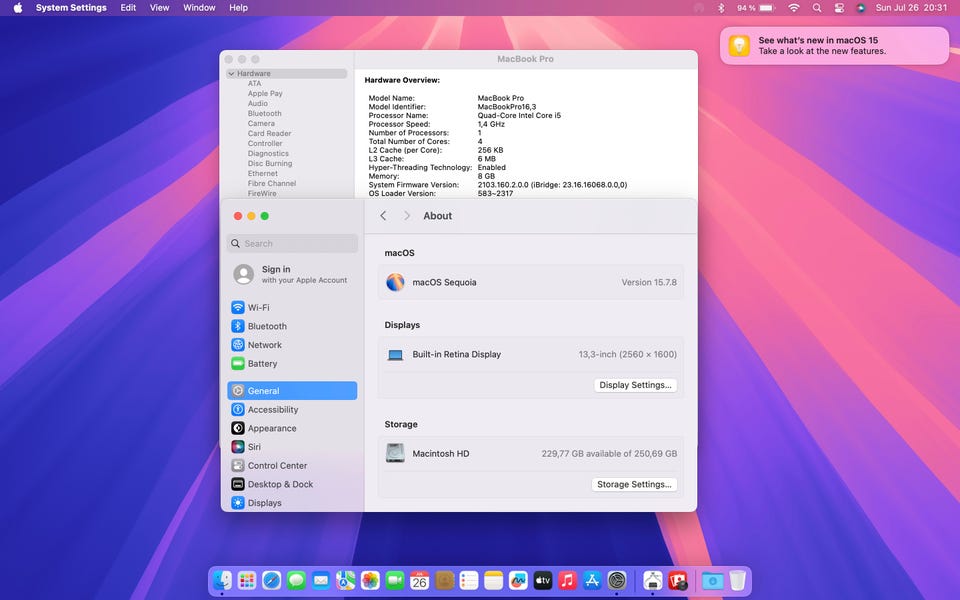The height and width of the screenshot is (600, 960).
Task: Select ATA in System Information sidebar
Action: tap(254, 83)
